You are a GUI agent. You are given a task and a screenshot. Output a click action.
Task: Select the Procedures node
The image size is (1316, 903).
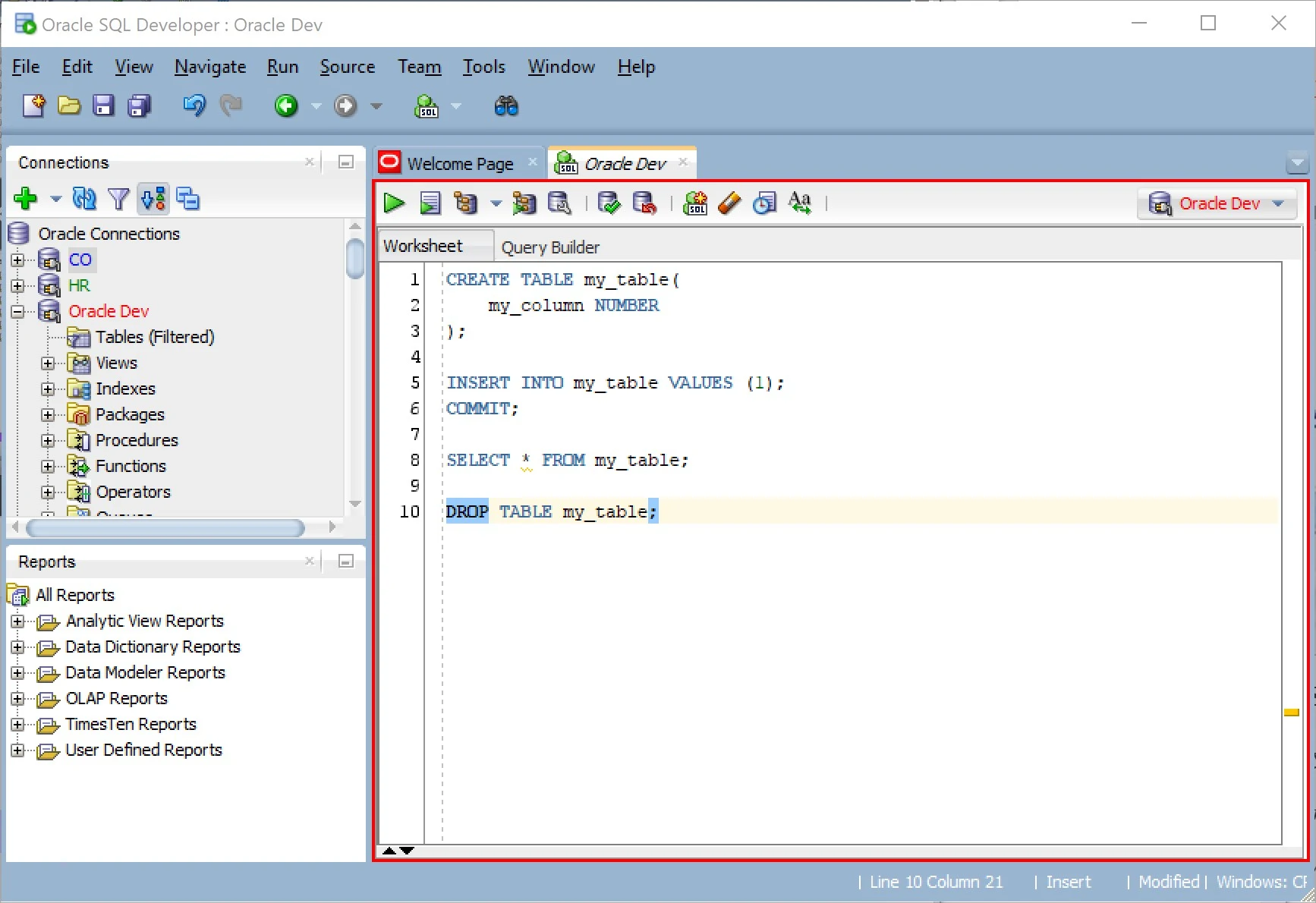point(137,440)
